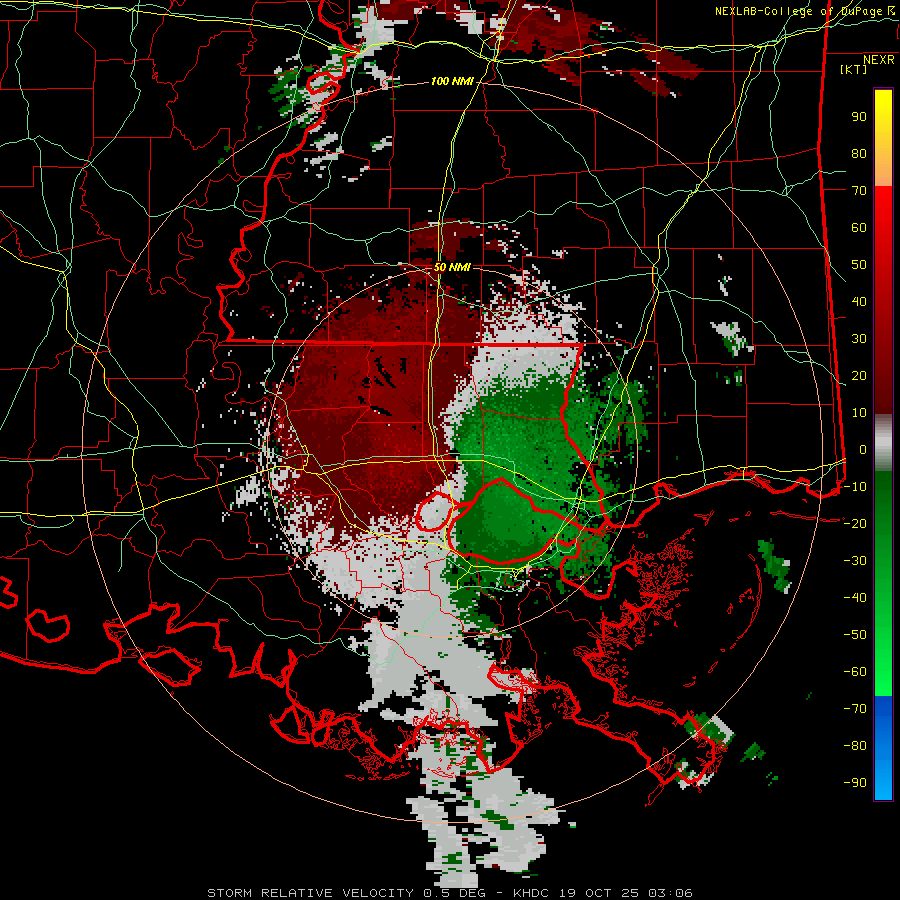Screen dimensions: 900x900
Task: Pick the gray zero-velocity segment of the scale
Action: 883,443
